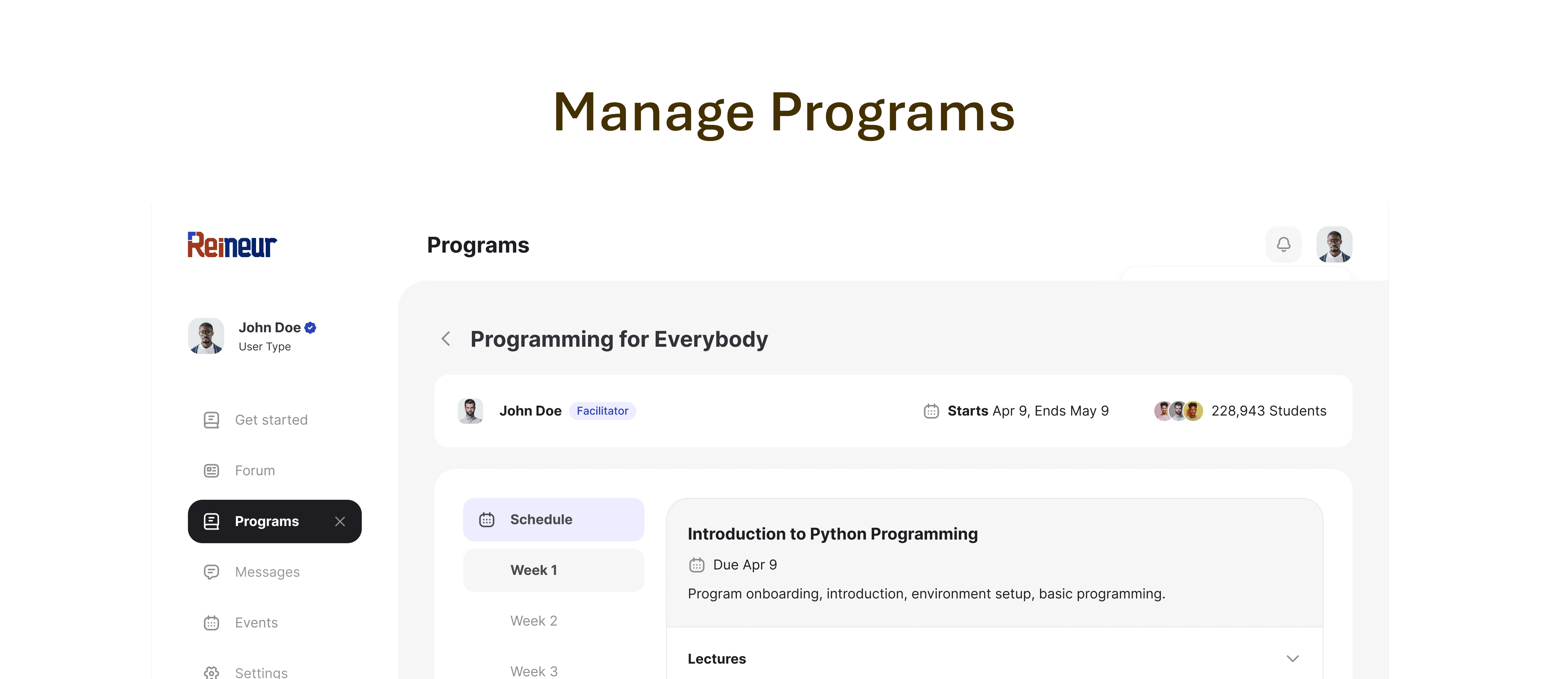Screen dimensions: 1568x679
Task: Click John Doe sidebar profile photo
Action: [206, 336]
